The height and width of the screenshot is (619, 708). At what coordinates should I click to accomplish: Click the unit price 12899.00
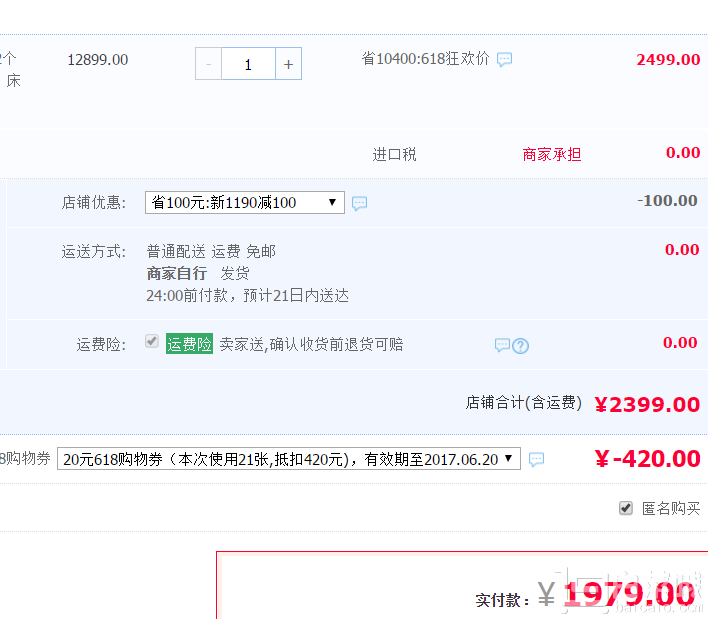[x=98, y=60]
